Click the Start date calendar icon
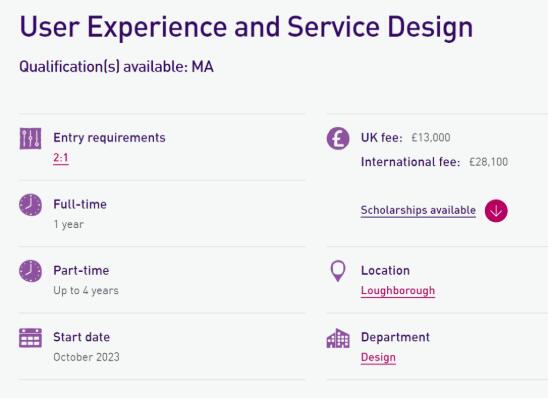548x399 pixels. 30,338
